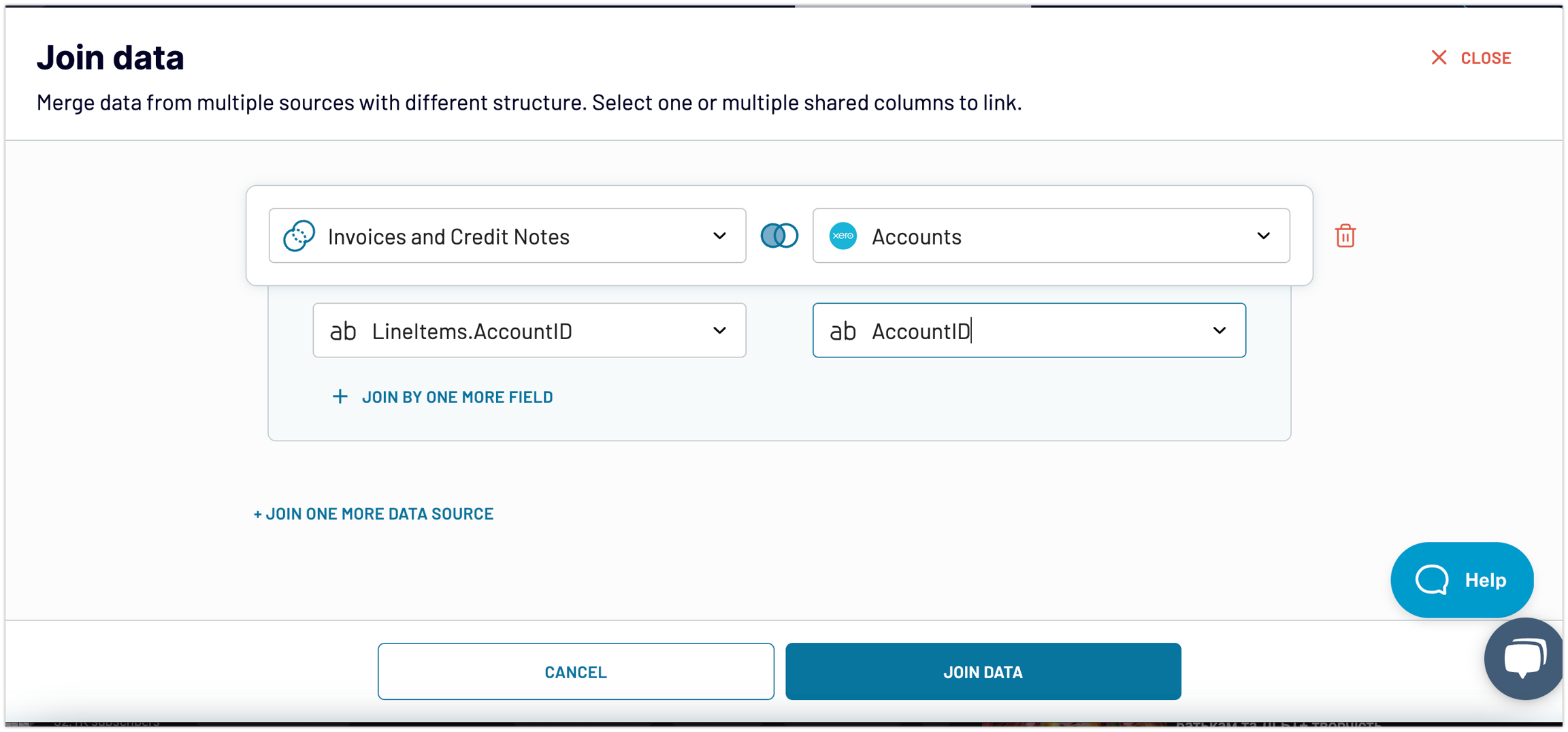Click the Xero logo beside Accounts
Viewport: 1568px width, 732px height.
(x=843, y=236)
